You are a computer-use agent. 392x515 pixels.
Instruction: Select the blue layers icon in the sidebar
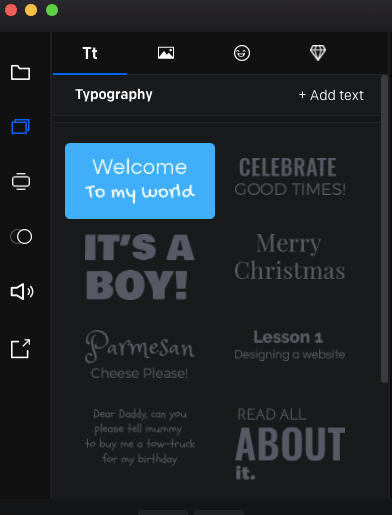coord(20,126)
